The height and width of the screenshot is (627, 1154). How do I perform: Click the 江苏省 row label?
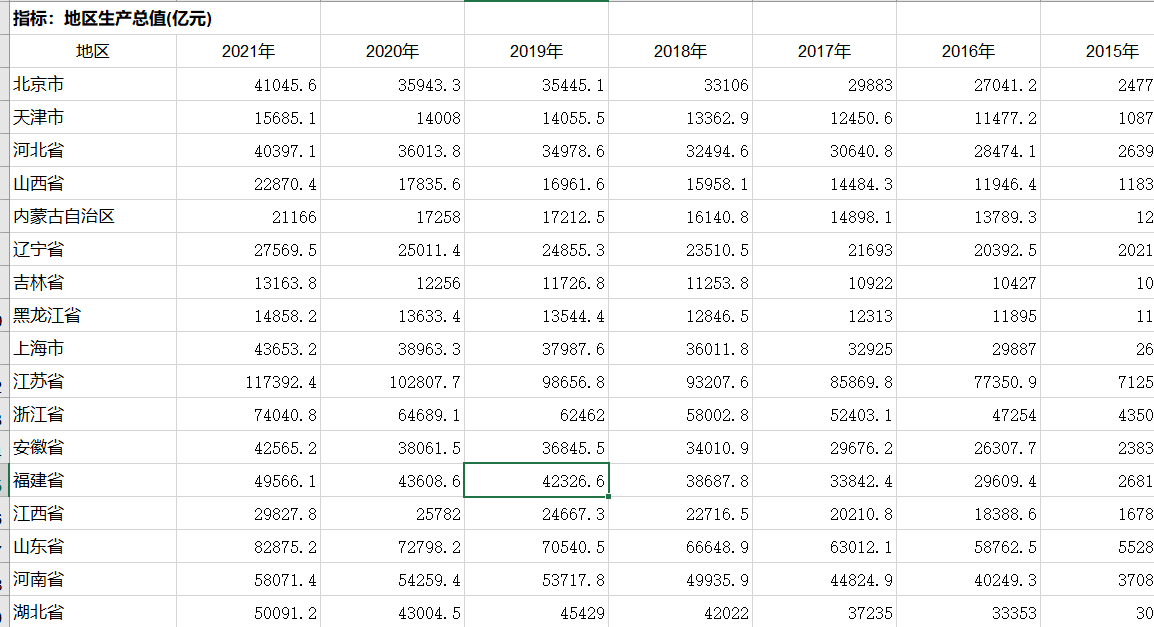coord(93,381)
